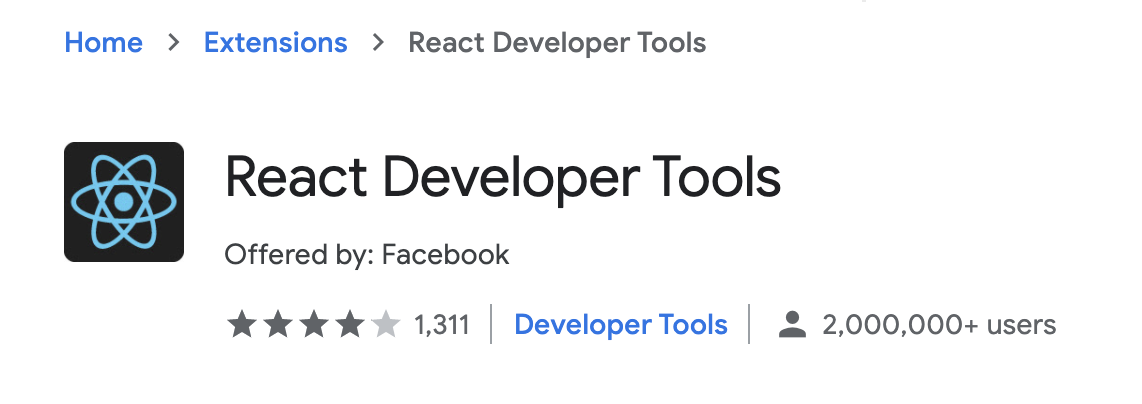The width and height of the screenshot is (1142, 404).
Task: Go to the Extensions breadcrumb link
Action: pos(275,42)
